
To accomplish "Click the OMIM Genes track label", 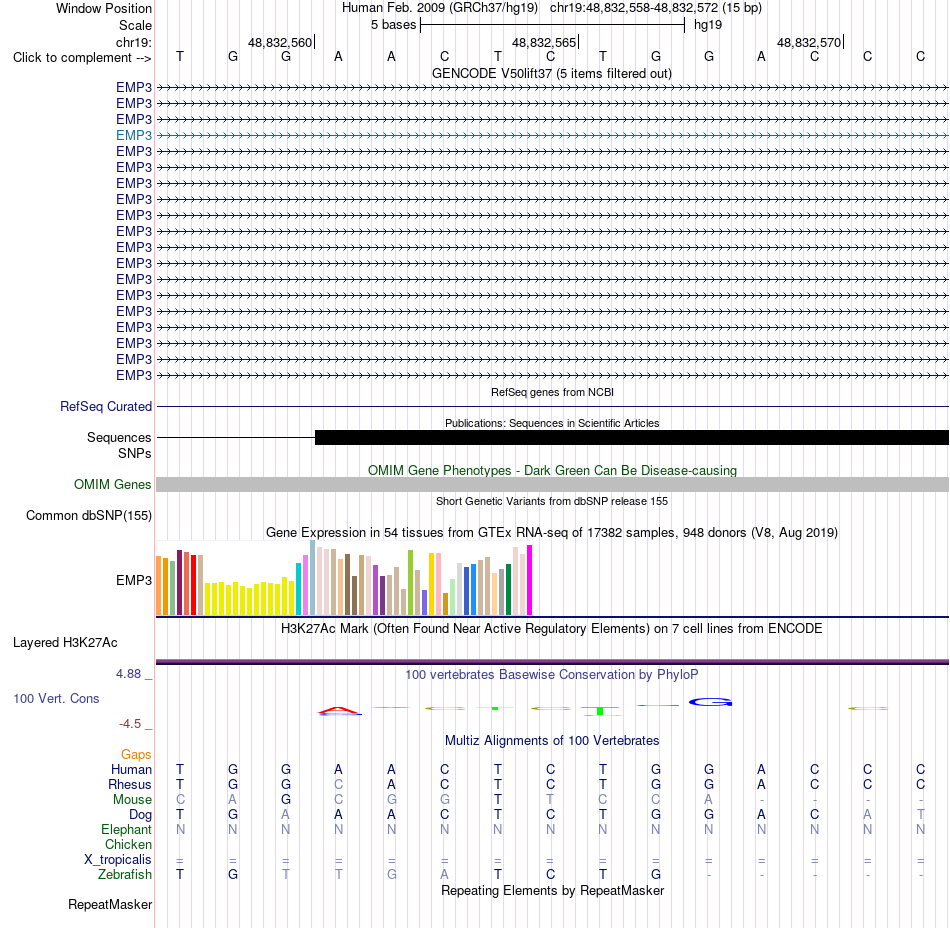I will tap(113, 485).
